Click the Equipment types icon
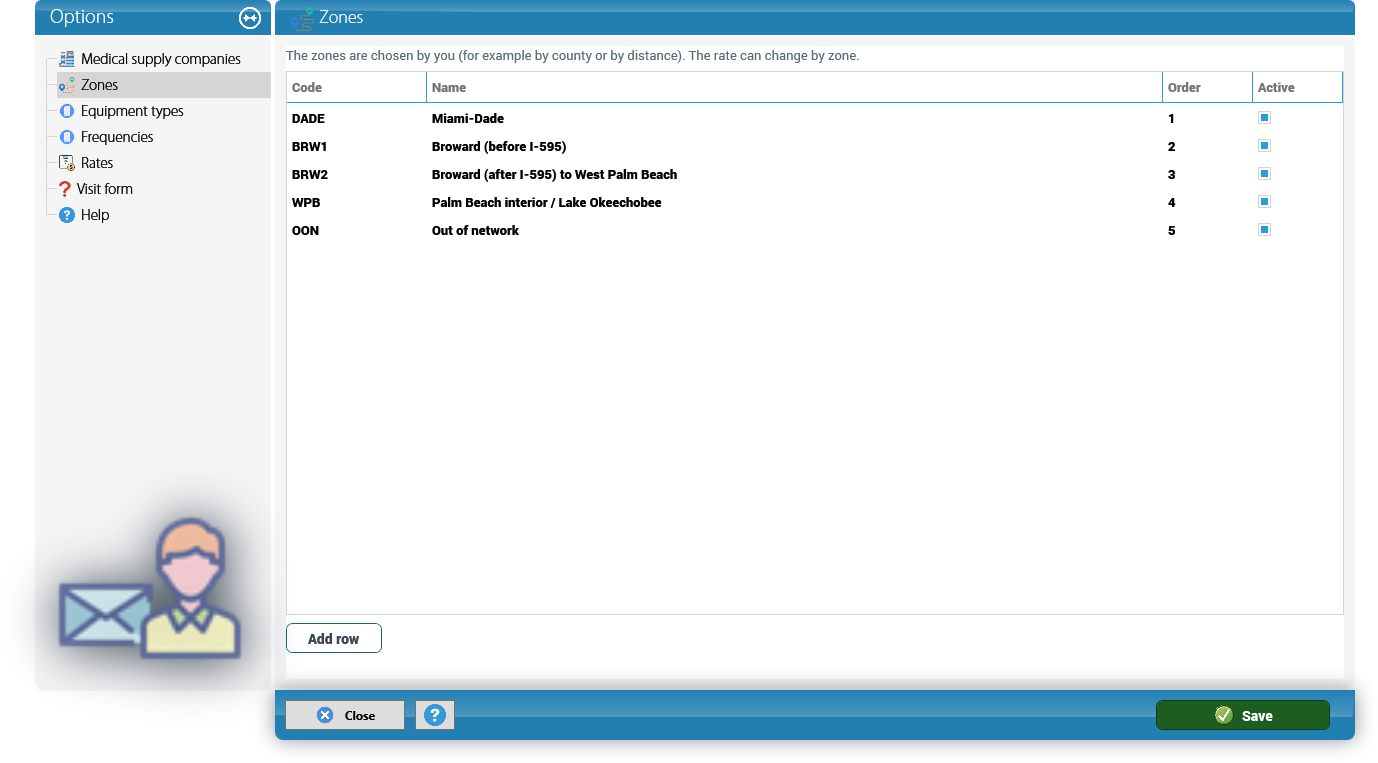This screenshot has width=1378, height=763. (x=67, y=111)
